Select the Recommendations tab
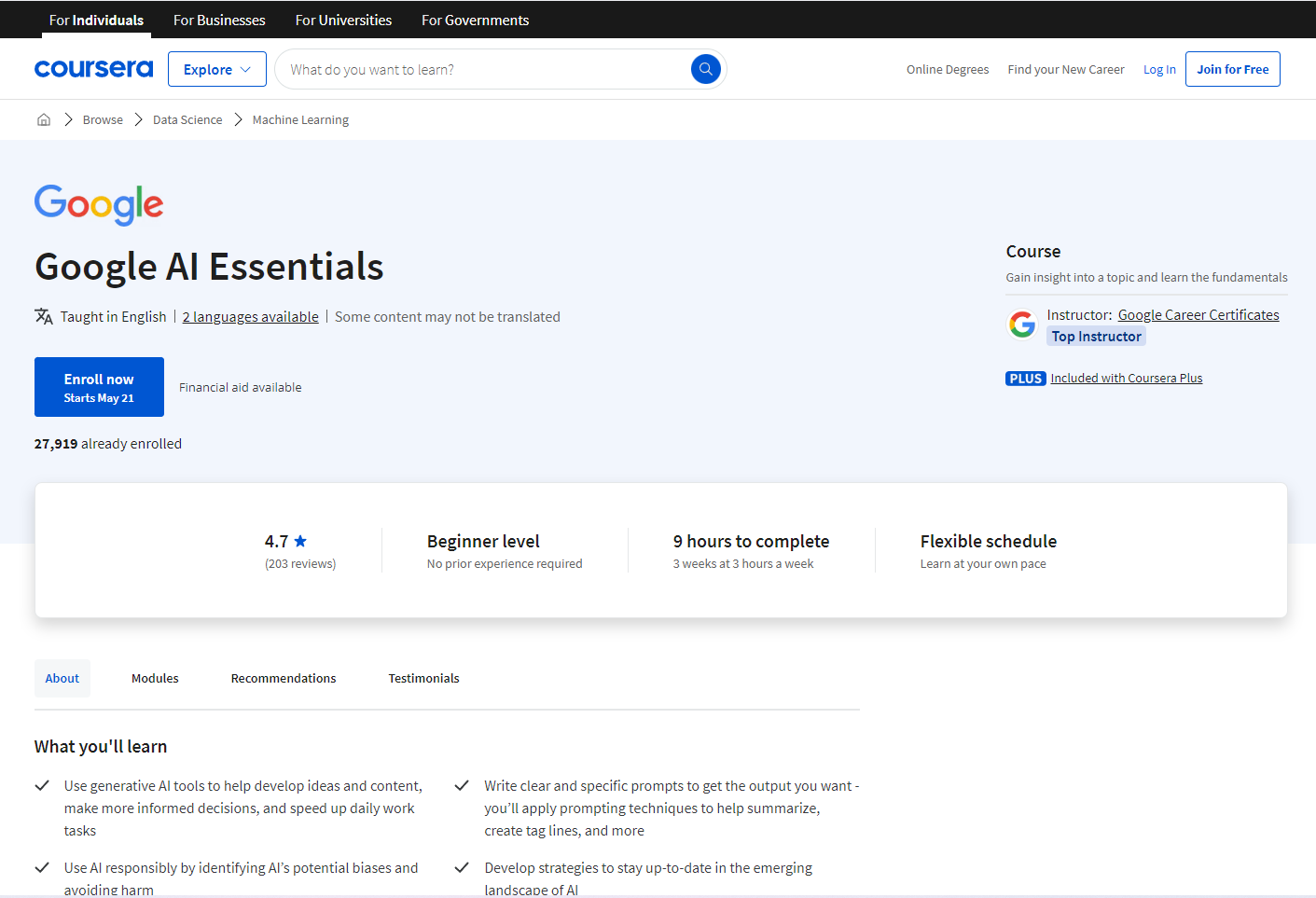 (284, 678)
